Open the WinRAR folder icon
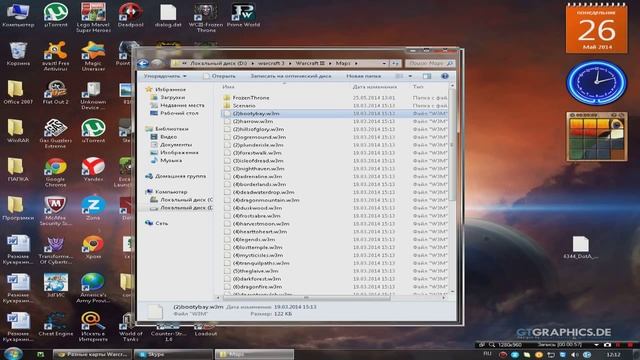The image size is (640, 360). [x=18, y=131]
